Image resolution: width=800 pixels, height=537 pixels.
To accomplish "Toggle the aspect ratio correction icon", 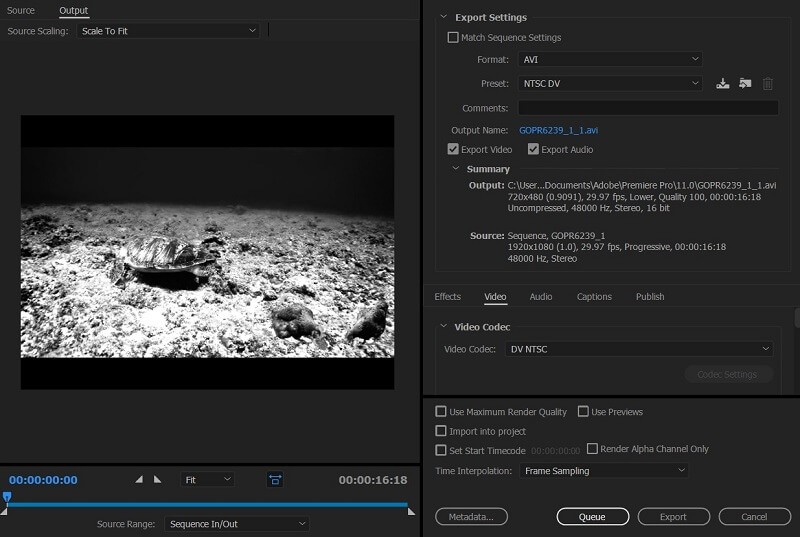I will [x=275, y=479].
